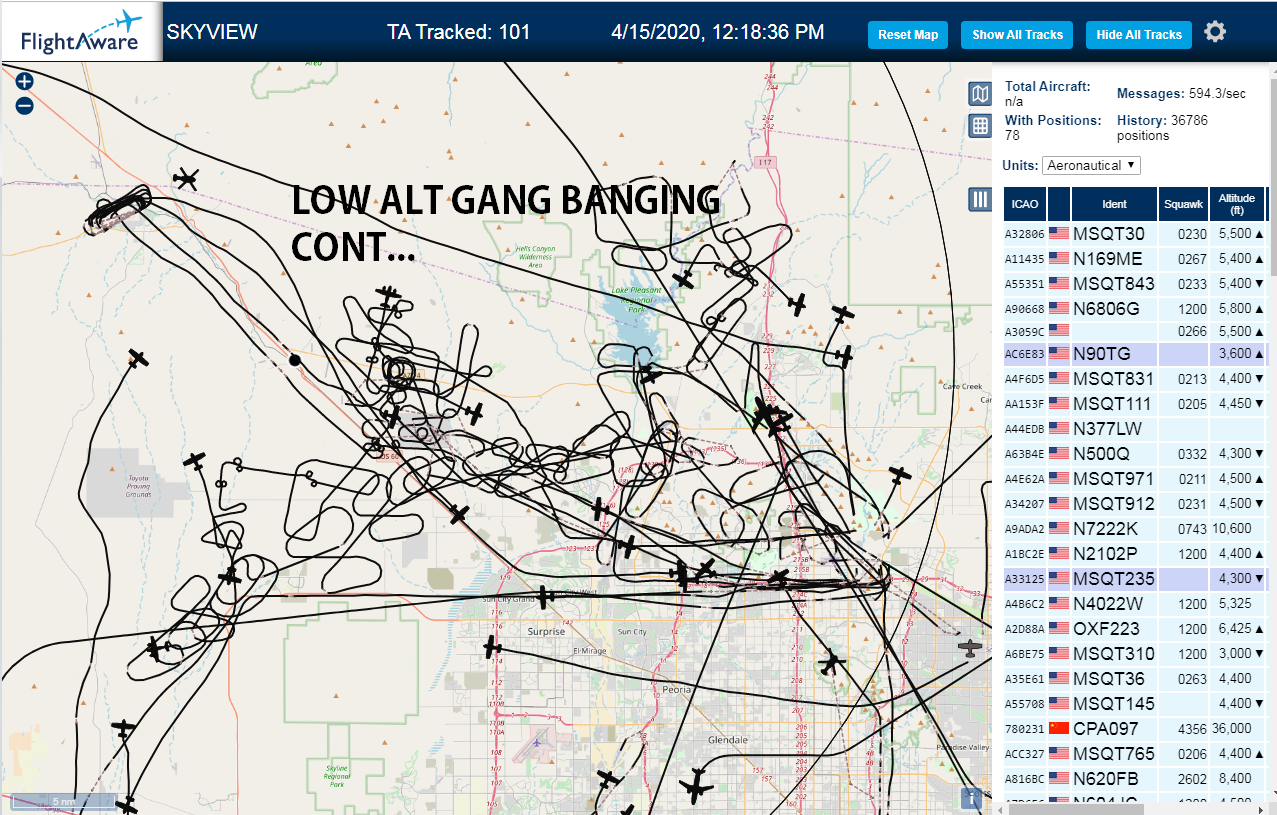Click the Total Aircraft label
Screen dimensions: 1277x815
[1048, 87]
